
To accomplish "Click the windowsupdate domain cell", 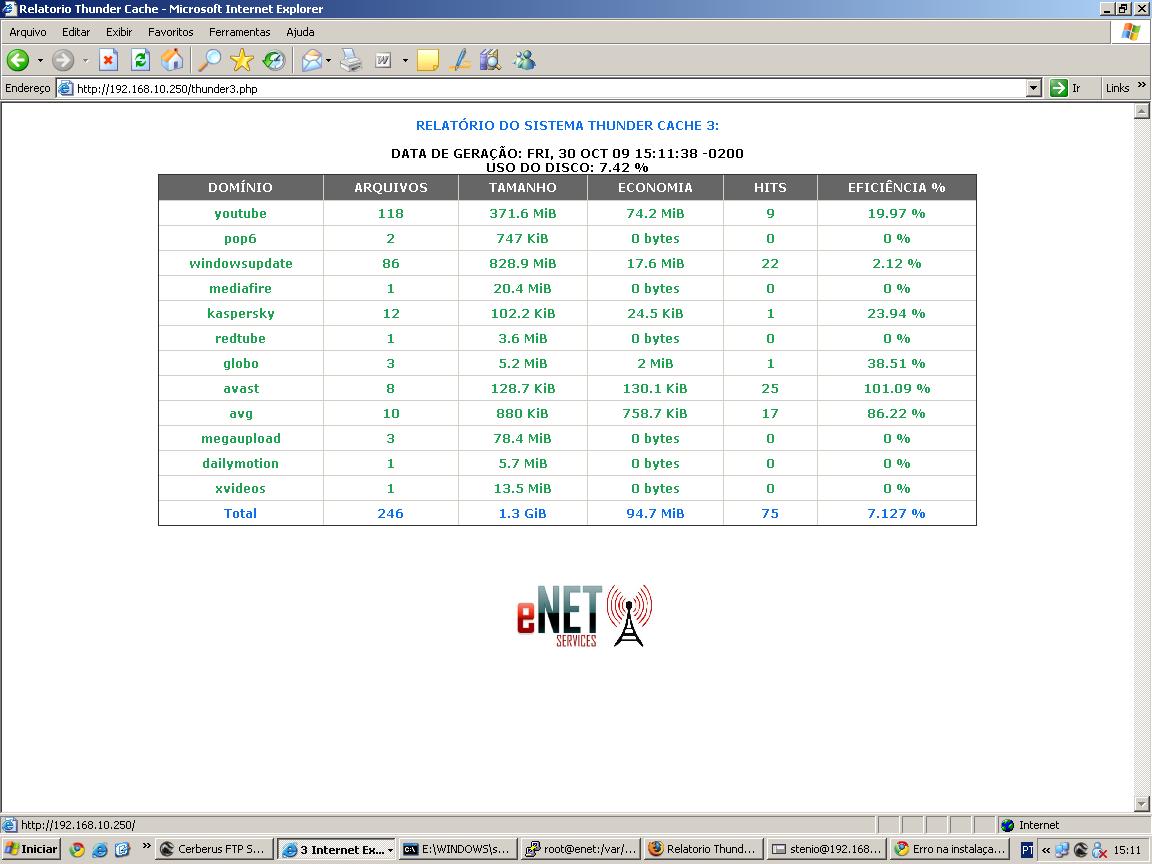I will [241, 264].
